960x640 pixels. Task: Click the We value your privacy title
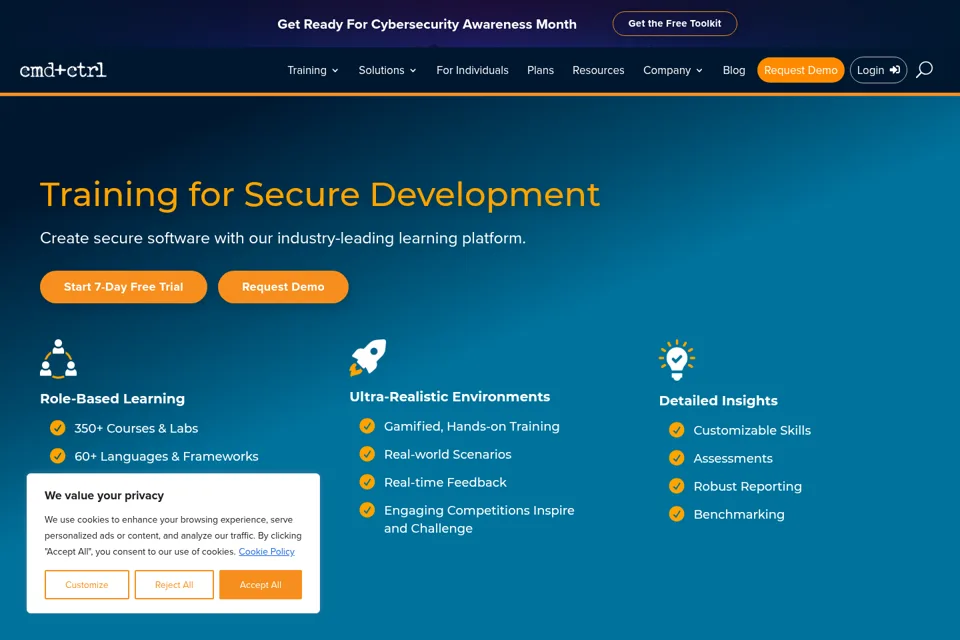(104, 495)
